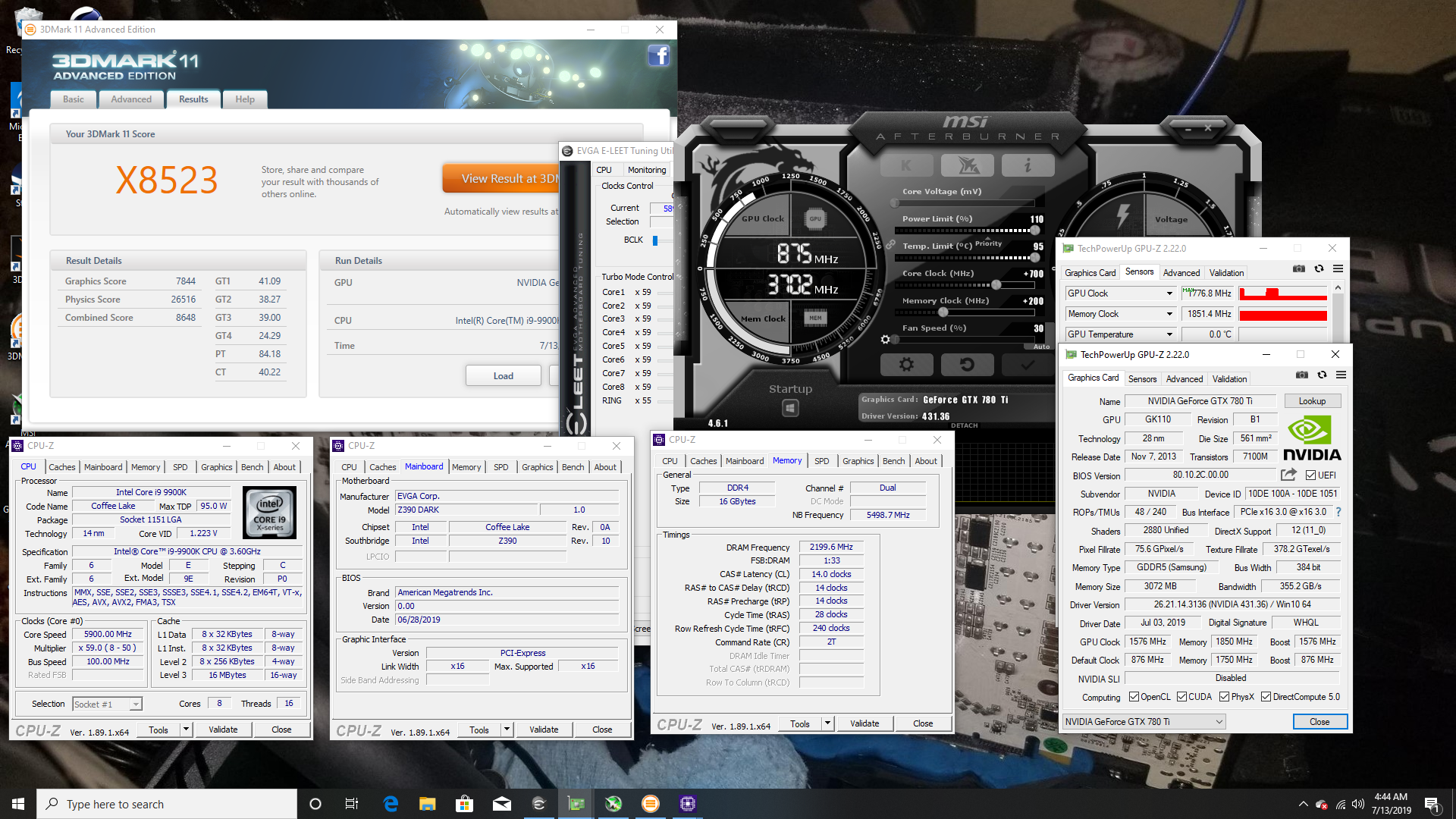Click purple CPU-Z icon on taskbar

(687, 804)
